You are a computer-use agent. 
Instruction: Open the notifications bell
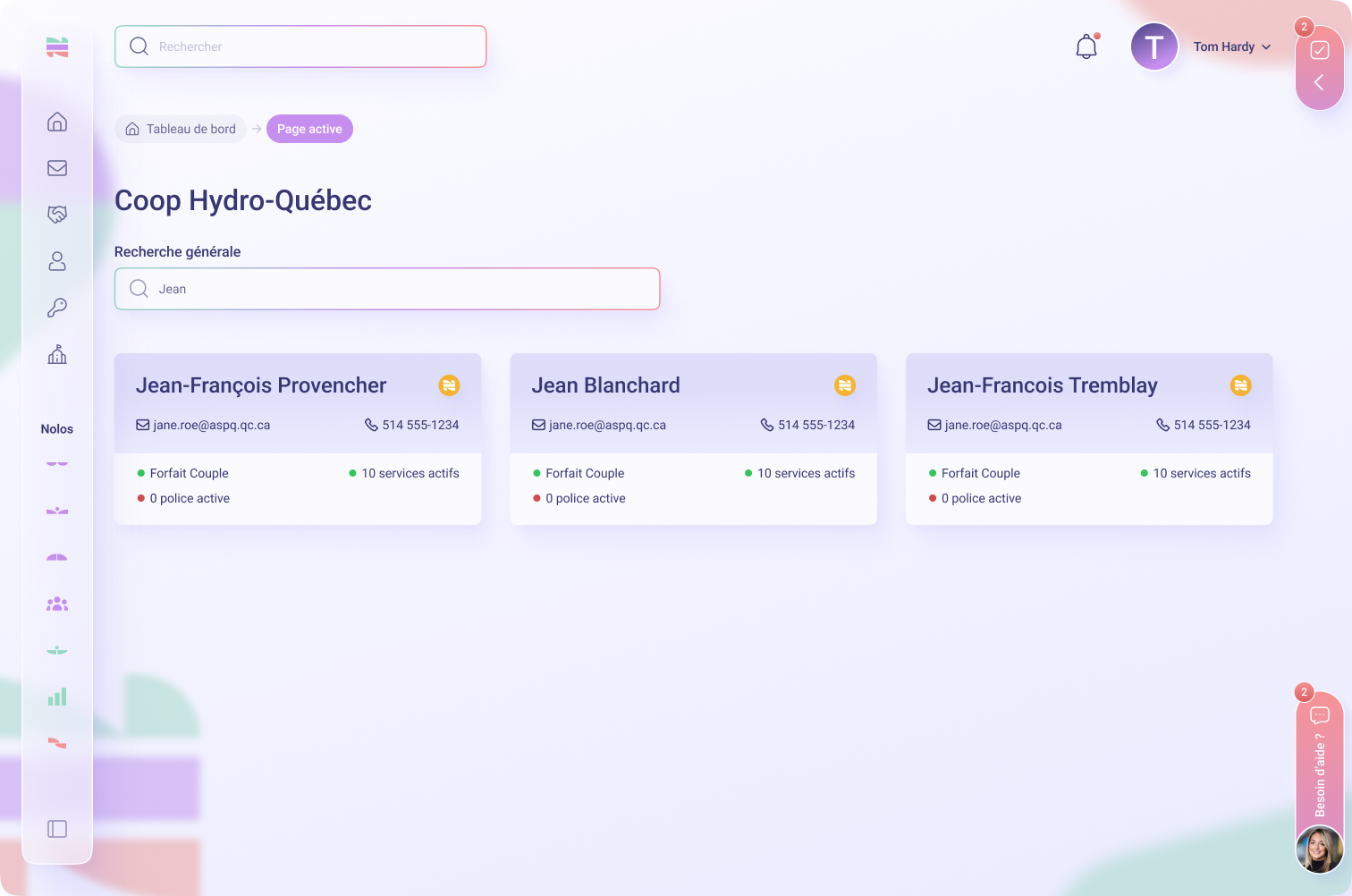click(x=1086, y=46)
